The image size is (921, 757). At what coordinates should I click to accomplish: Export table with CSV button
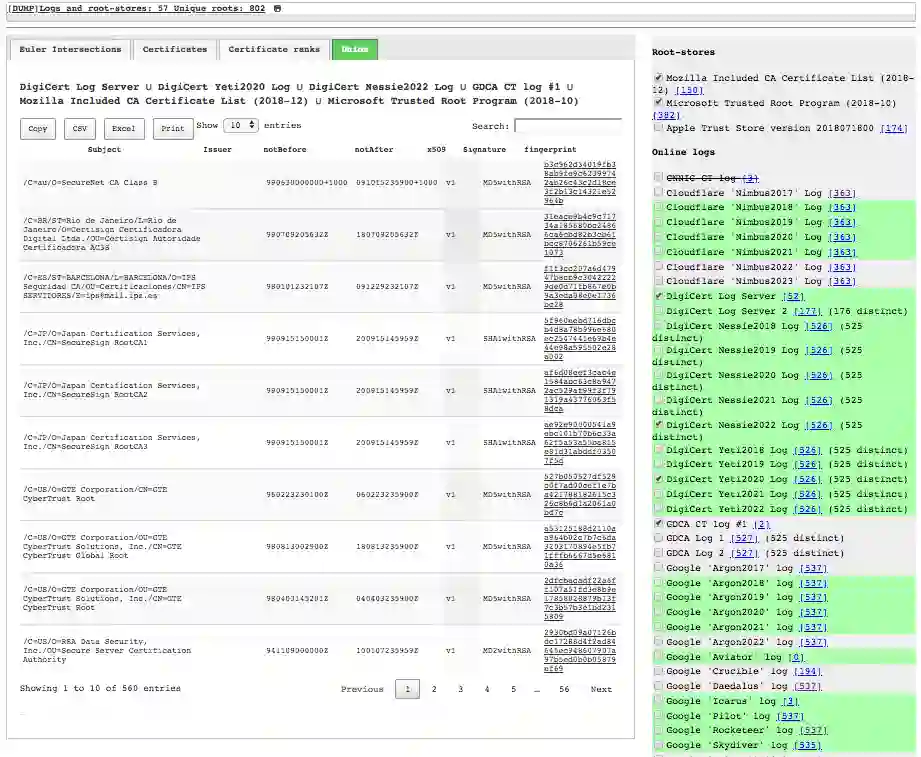click(80, 129)
